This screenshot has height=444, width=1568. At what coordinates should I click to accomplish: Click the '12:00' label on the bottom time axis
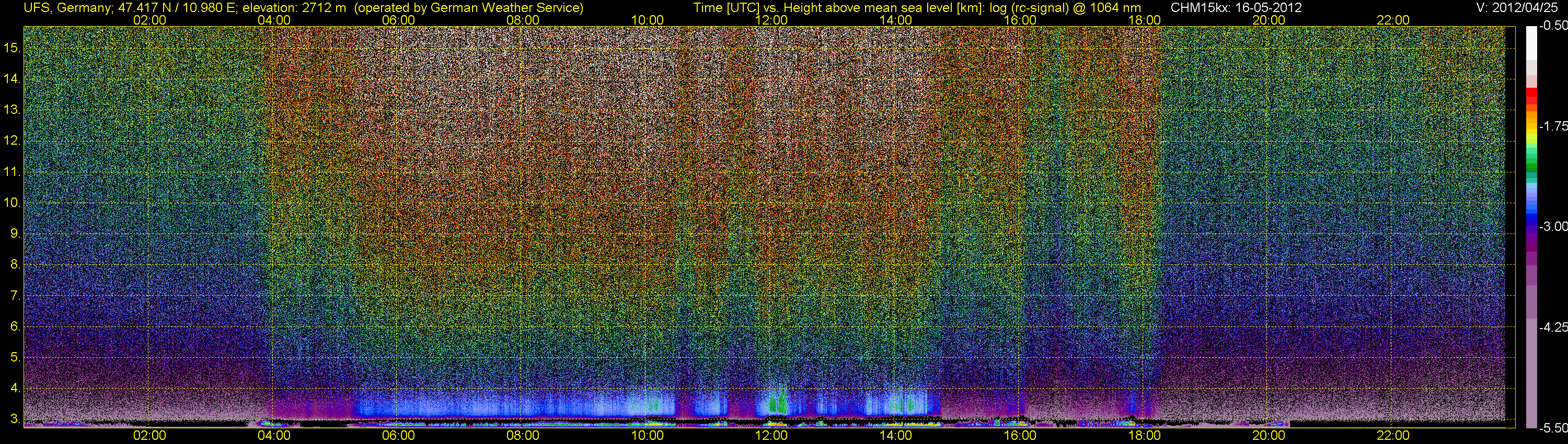coord(771,436)
